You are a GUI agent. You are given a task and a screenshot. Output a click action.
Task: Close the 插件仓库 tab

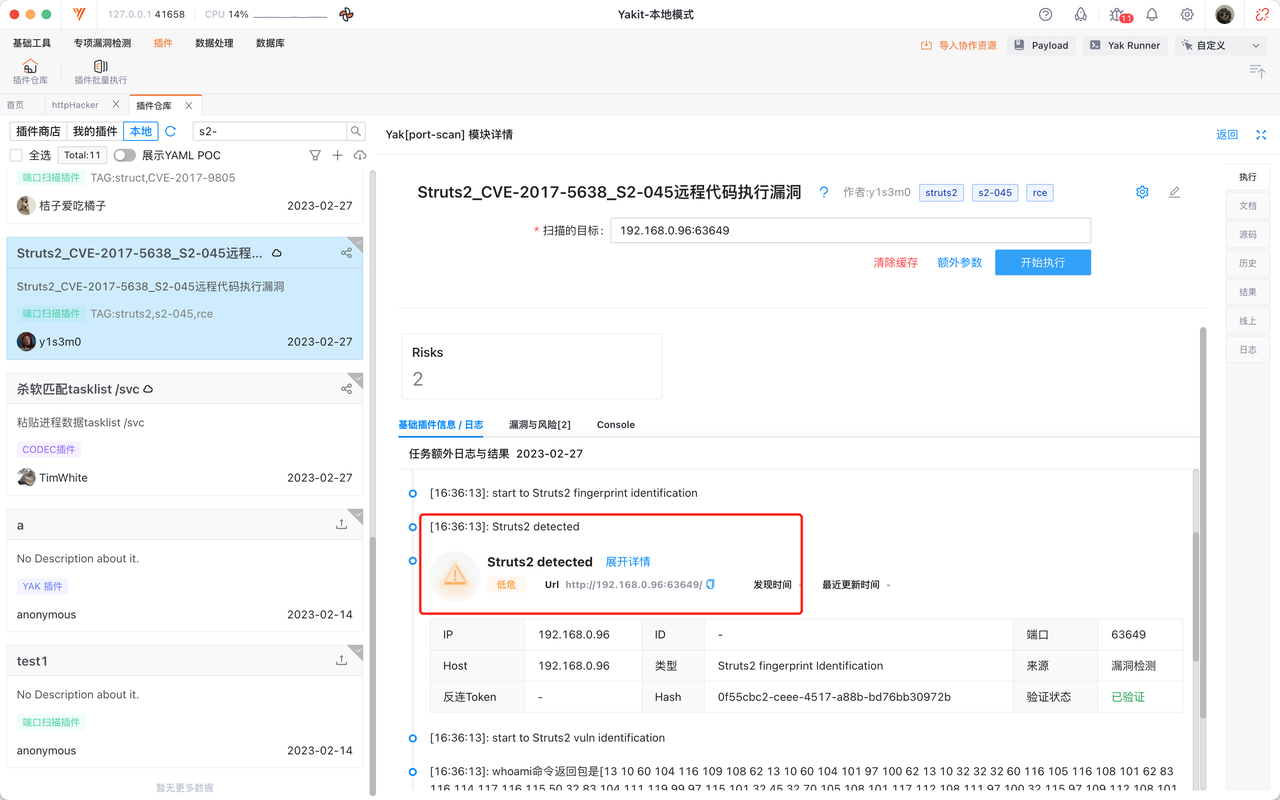click(189, 105)
